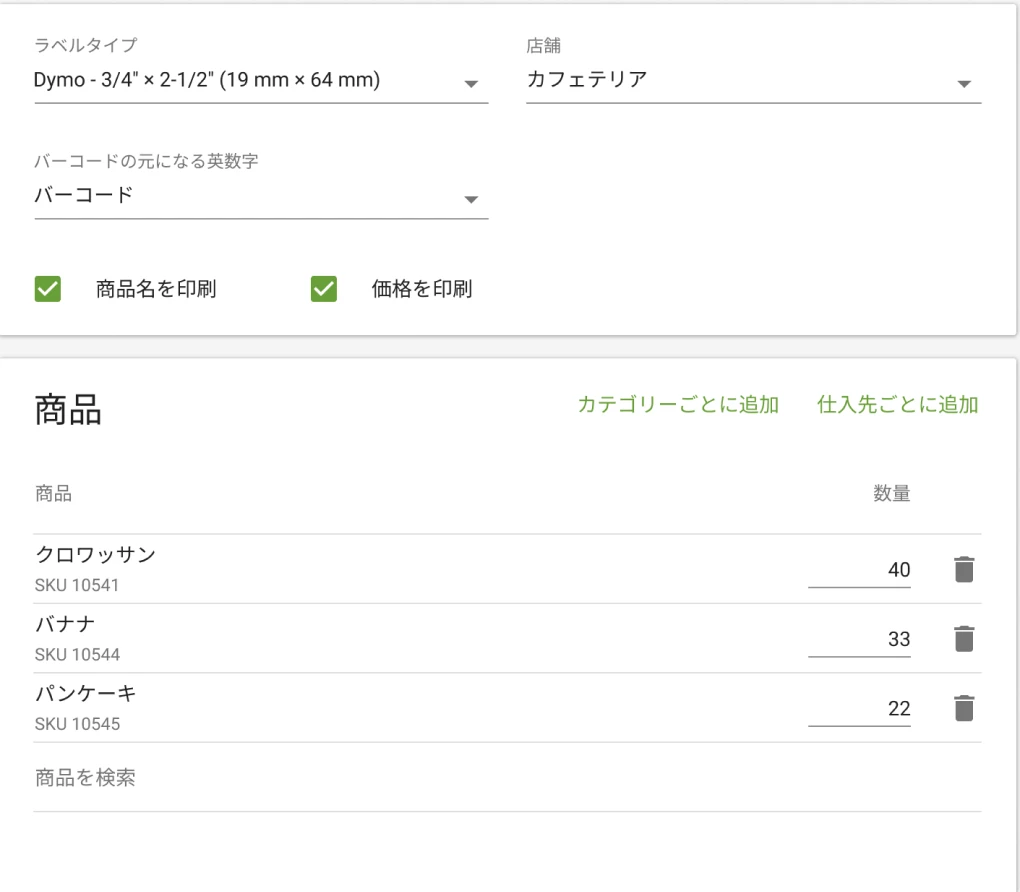1020x892 pixels.
Task: Click the 商品 column header above list
Action: click(x=53, y=493)
